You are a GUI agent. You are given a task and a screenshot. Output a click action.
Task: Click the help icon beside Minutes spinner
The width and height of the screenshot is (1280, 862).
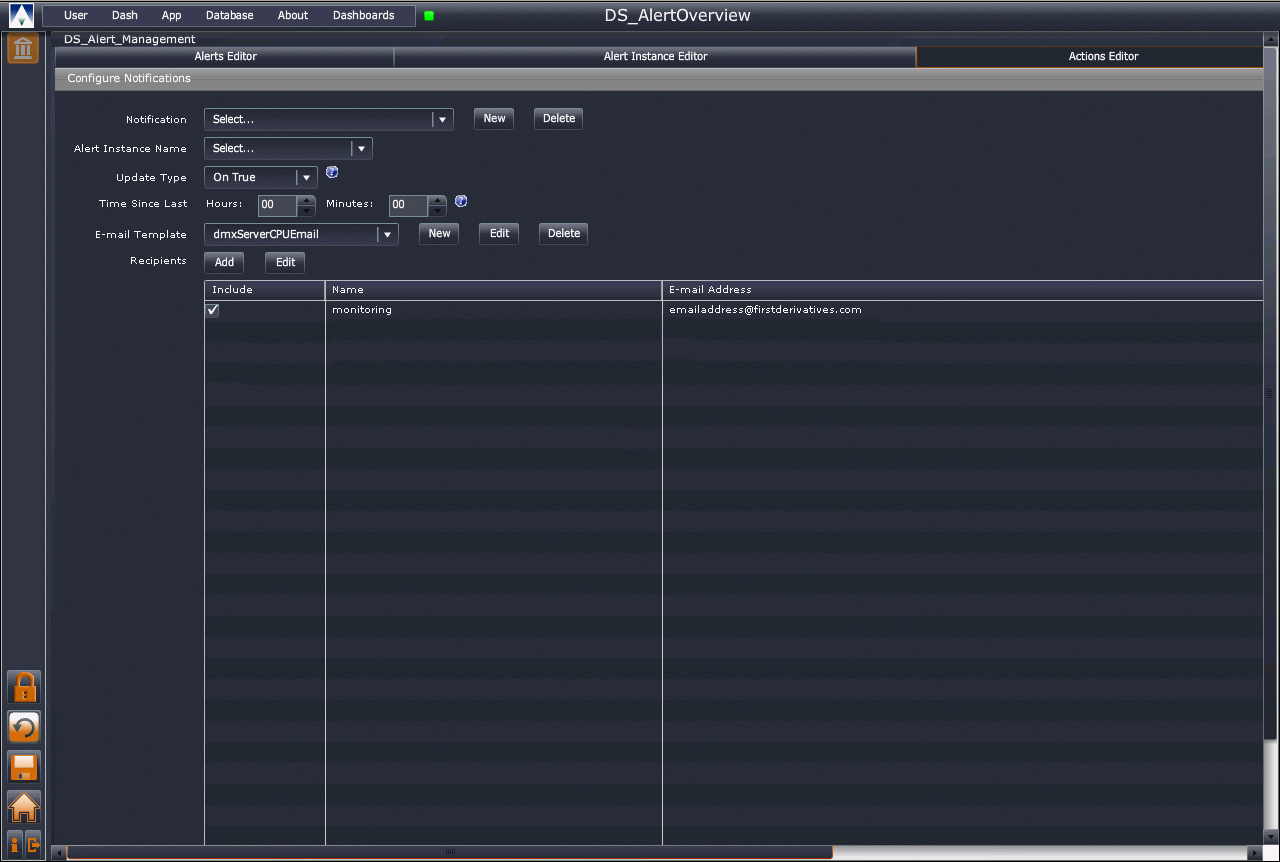(x=461, y=201)
